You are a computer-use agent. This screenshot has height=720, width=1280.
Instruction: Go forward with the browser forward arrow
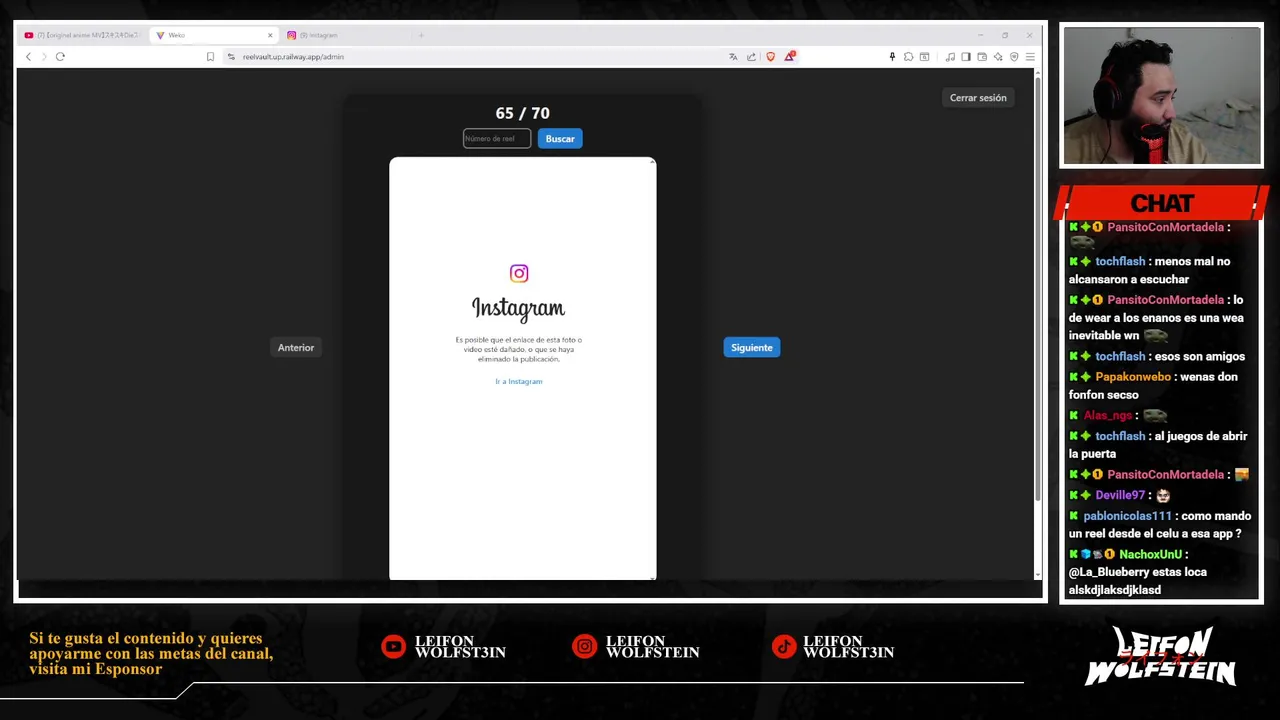click(43, 57)
